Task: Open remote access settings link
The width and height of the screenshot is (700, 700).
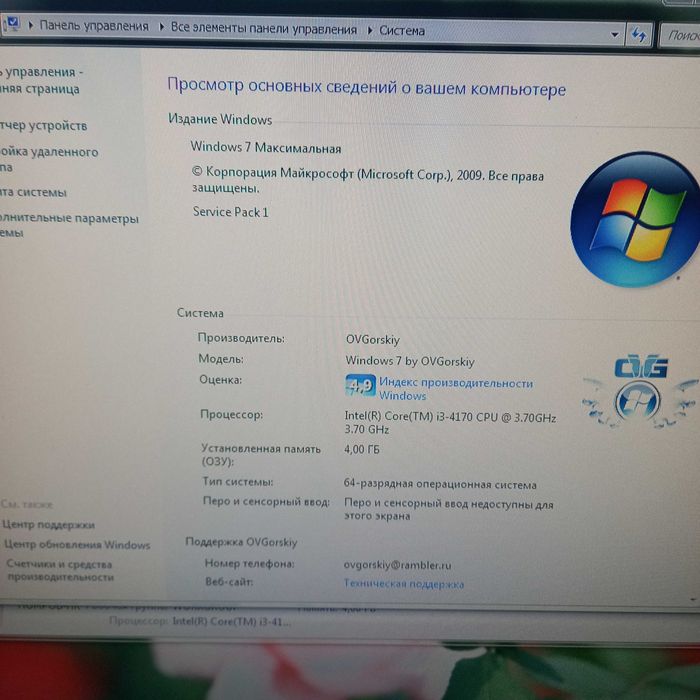Action: pyautogui.click(x=48, y=159)
